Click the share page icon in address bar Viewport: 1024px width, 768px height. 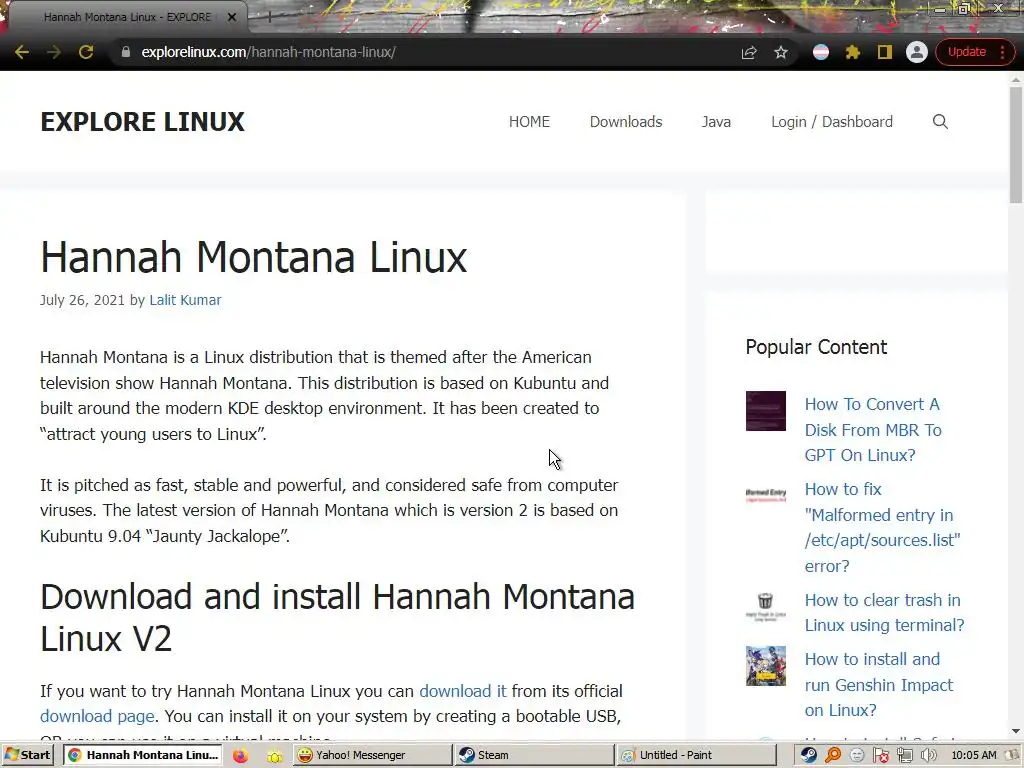(x=749, y=52)
